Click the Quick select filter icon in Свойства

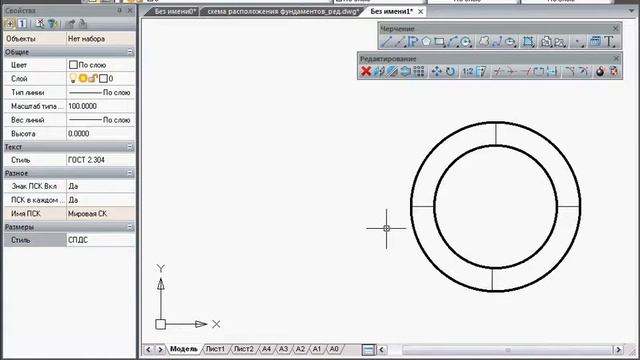tap(53, 24)
